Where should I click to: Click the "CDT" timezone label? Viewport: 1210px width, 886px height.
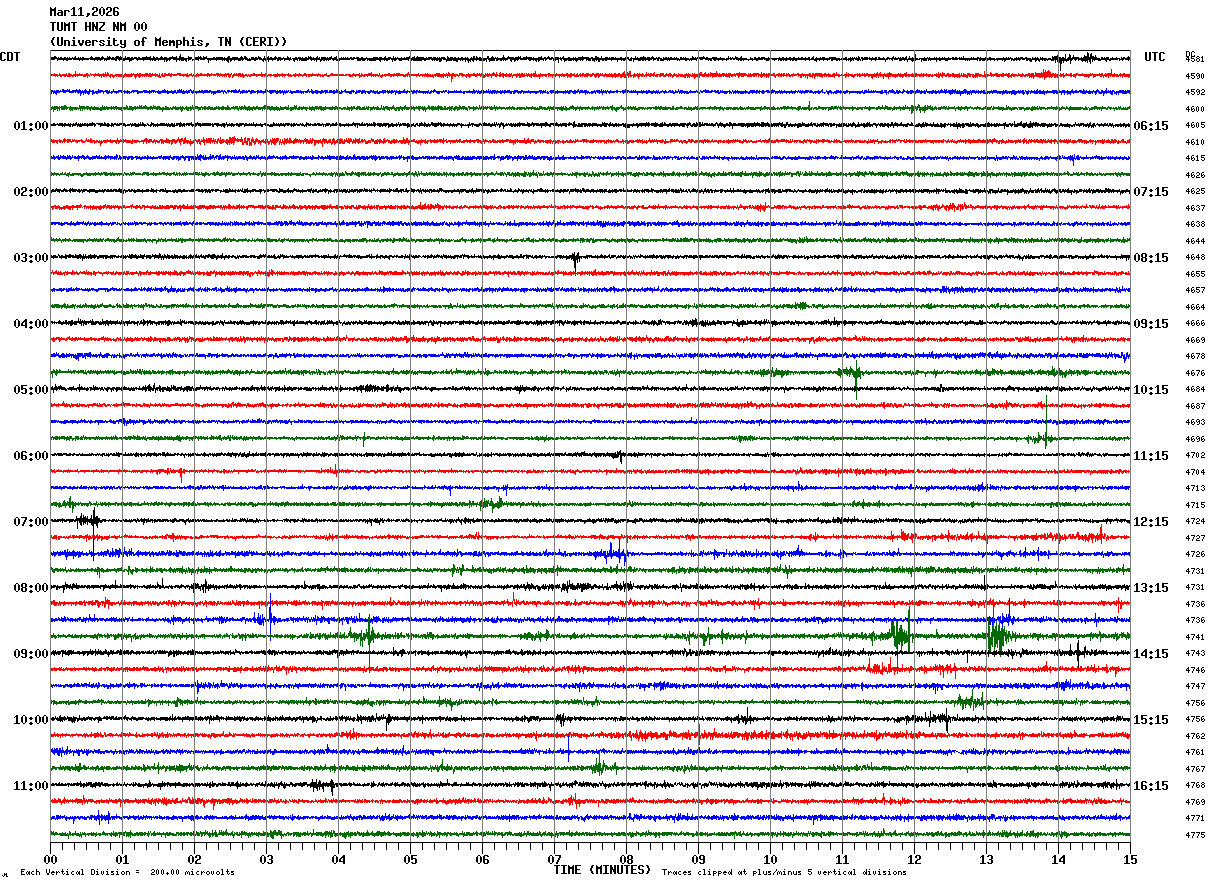click(10, 57)
